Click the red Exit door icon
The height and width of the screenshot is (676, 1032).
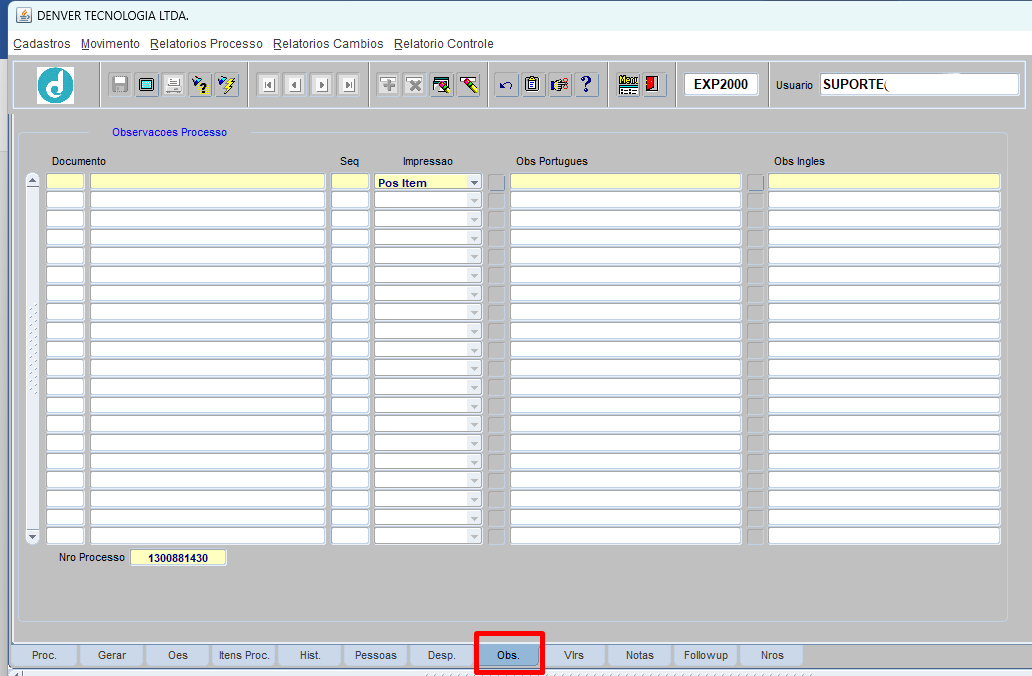654,85
